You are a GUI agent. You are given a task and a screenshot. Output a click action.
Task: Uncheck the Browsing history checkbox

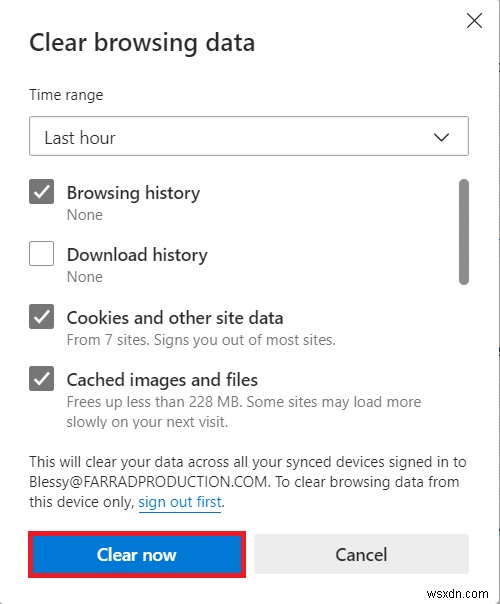pos(42,191)
